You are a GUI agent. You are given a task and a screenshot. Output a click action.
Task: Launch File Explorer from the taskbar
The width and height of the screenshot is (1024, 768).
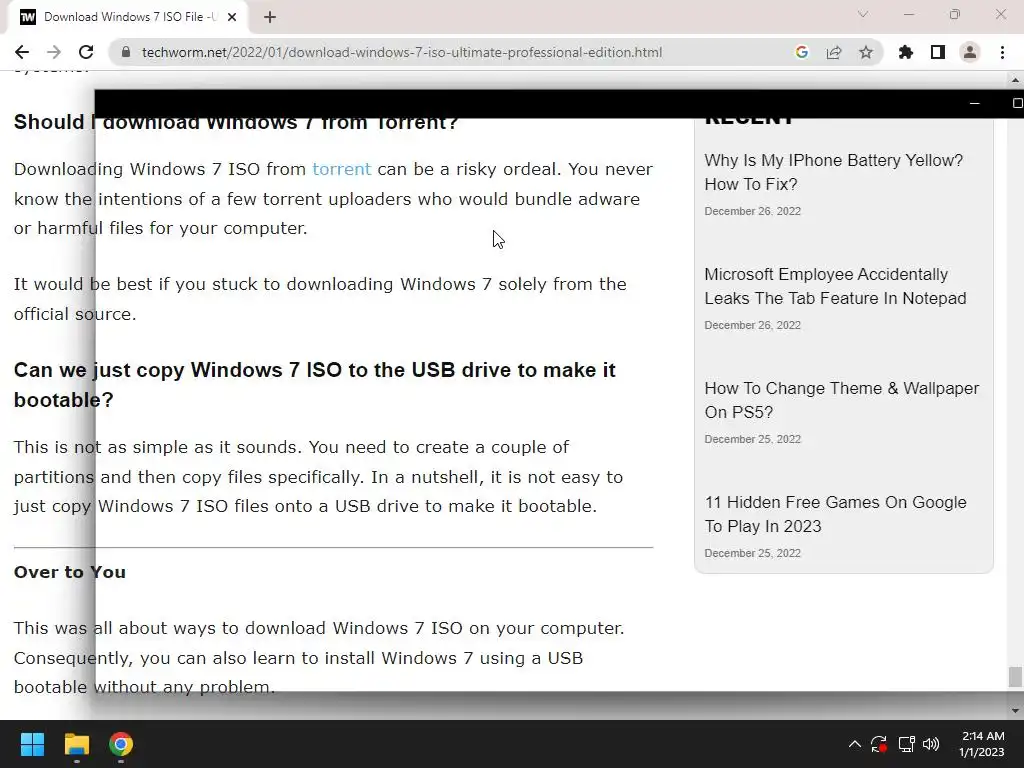click(x=76, y=744)
